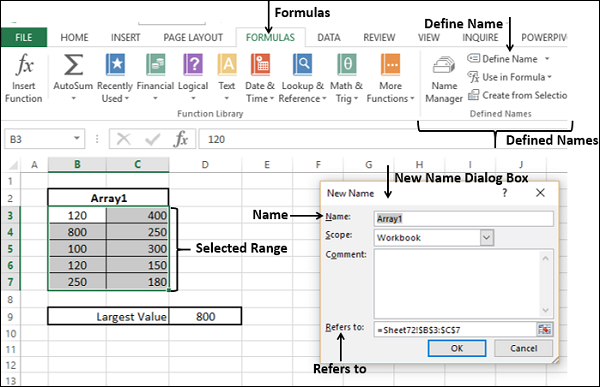Screen dimensions: 600x387
Task: Click the Largest Value label cell
Action: (108, 317)
